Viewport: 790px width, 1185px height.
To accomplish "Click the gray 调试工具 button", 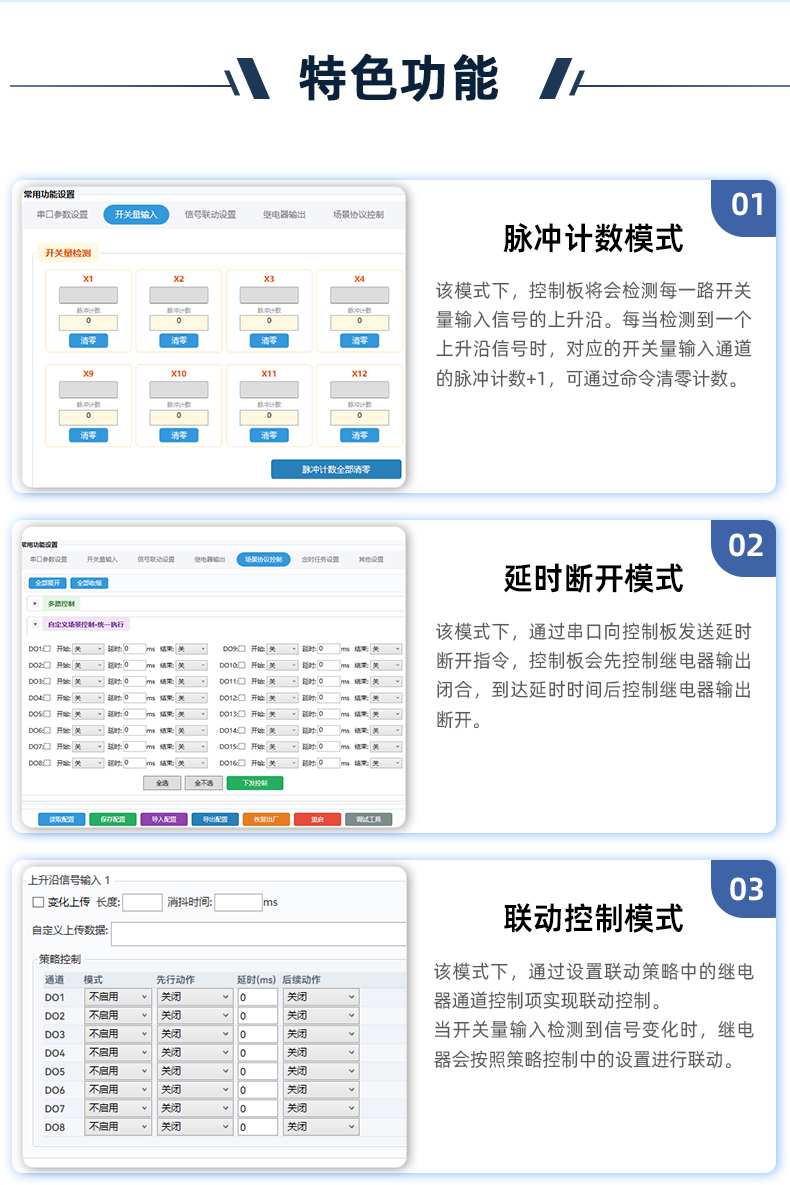I will pyautogui.click(x=368, y=819).
